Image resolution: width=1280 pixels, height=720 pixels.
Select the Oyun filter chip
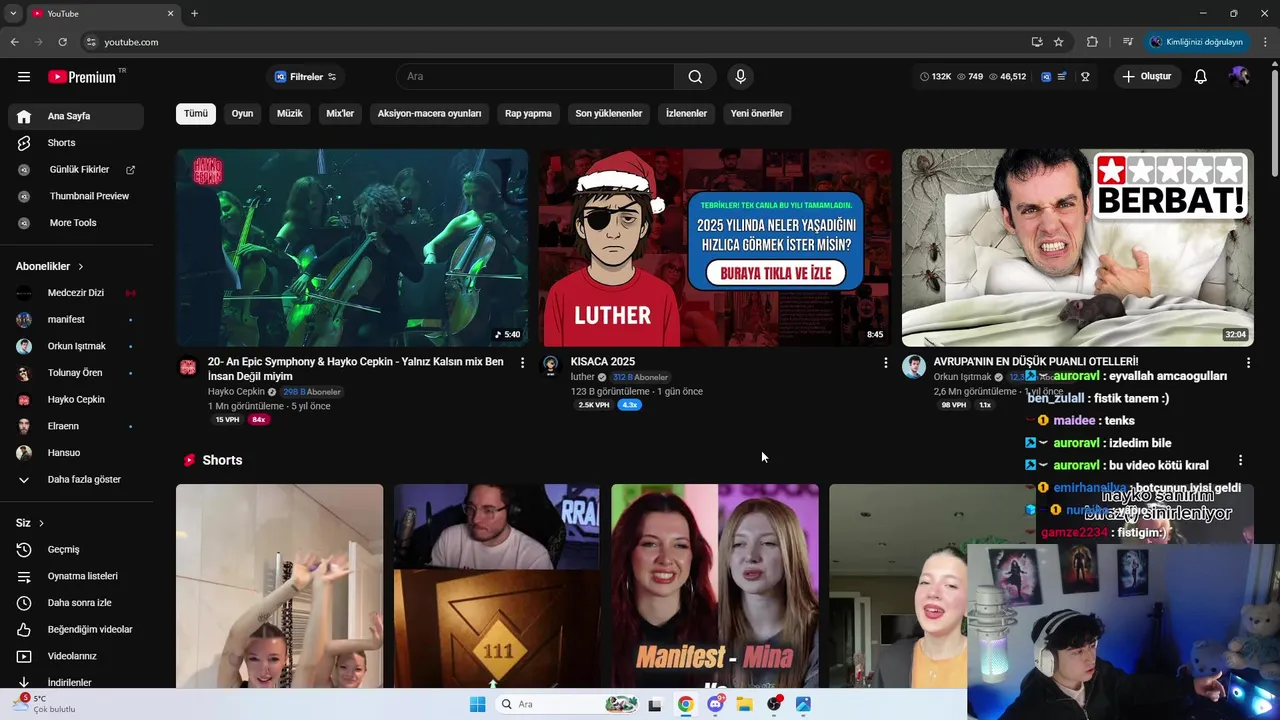(x=242, y=113)
